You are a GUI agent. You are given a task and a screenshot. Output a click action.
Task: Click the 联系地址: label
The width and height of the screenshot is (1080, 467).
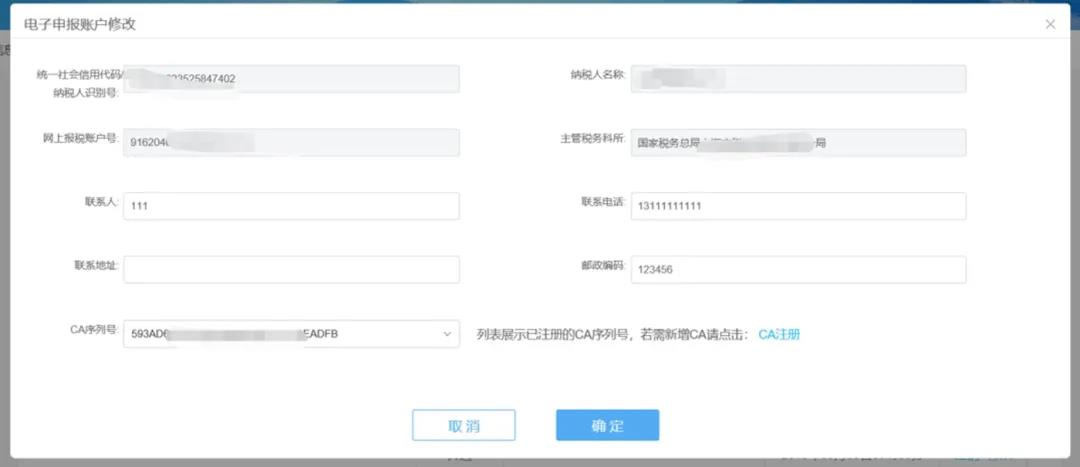pos(97,265)
